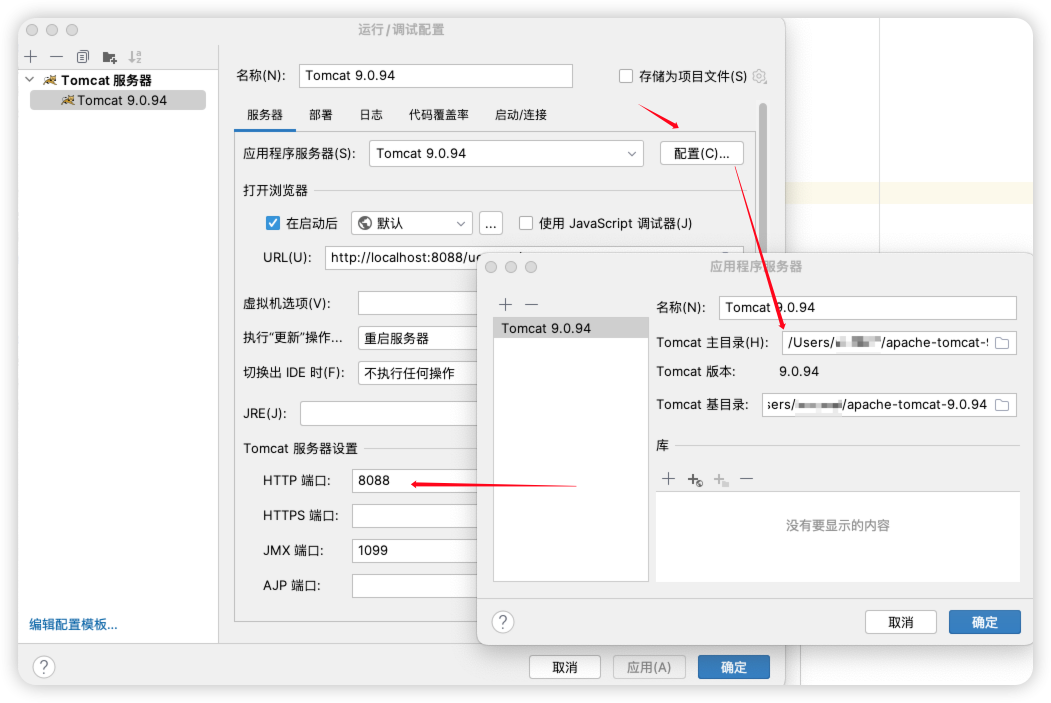Uncheck the 在启动后 checkbox
1051x703 pixels.
tap(273, 223)
